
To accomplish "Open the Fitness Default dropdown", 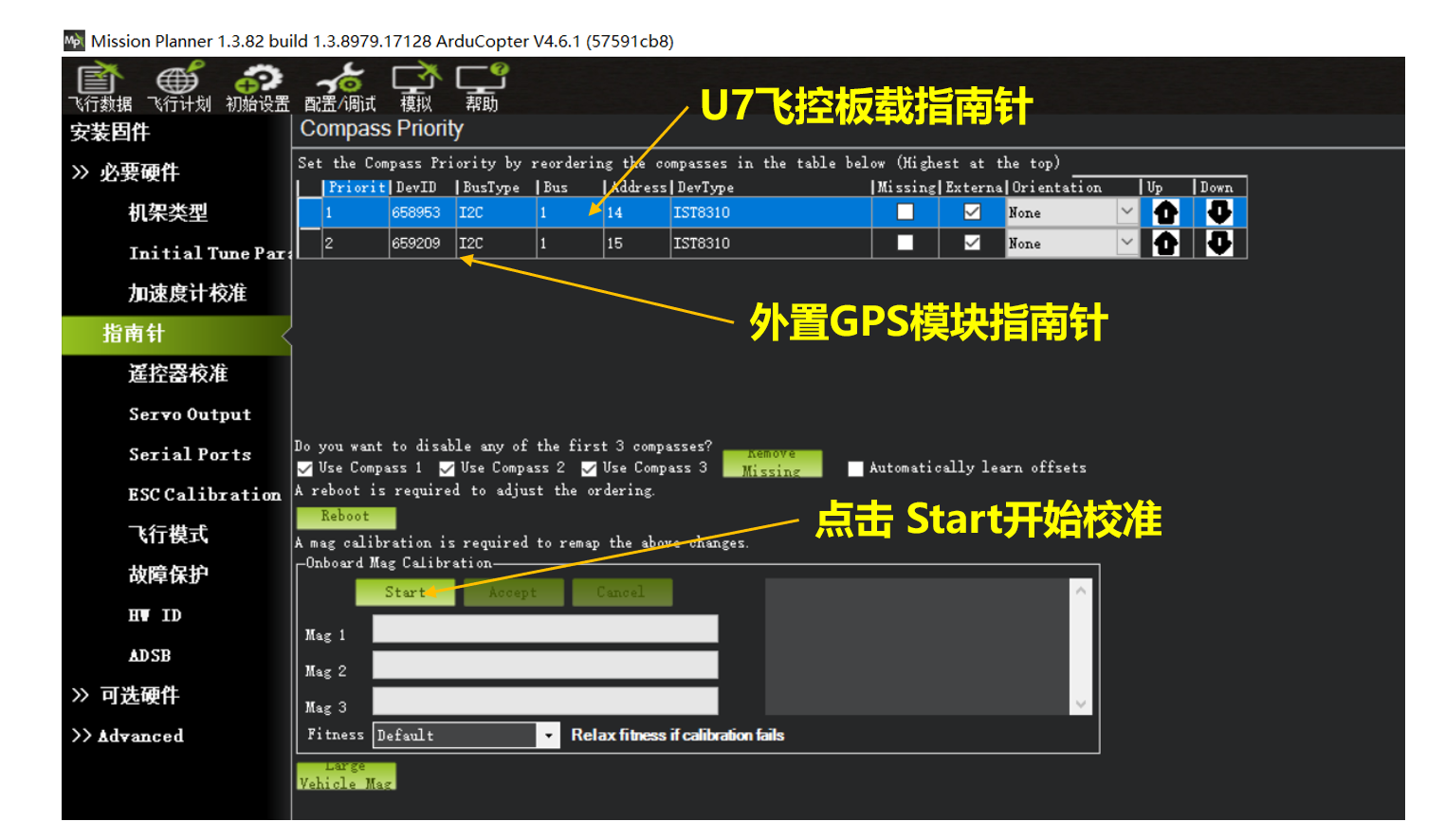I will click(548, 736).
